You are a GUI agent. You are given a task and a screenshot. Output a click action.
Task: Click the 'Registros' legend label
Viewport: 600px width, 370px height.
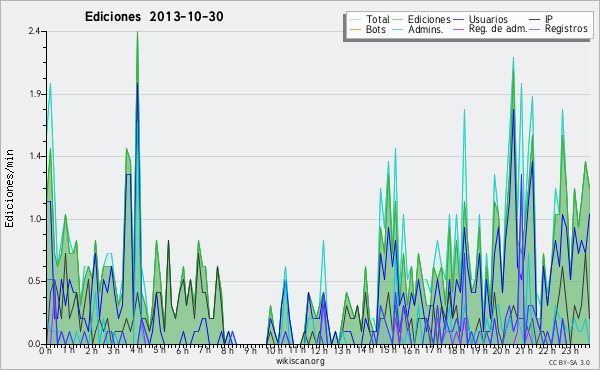click(x=566, y=29)
